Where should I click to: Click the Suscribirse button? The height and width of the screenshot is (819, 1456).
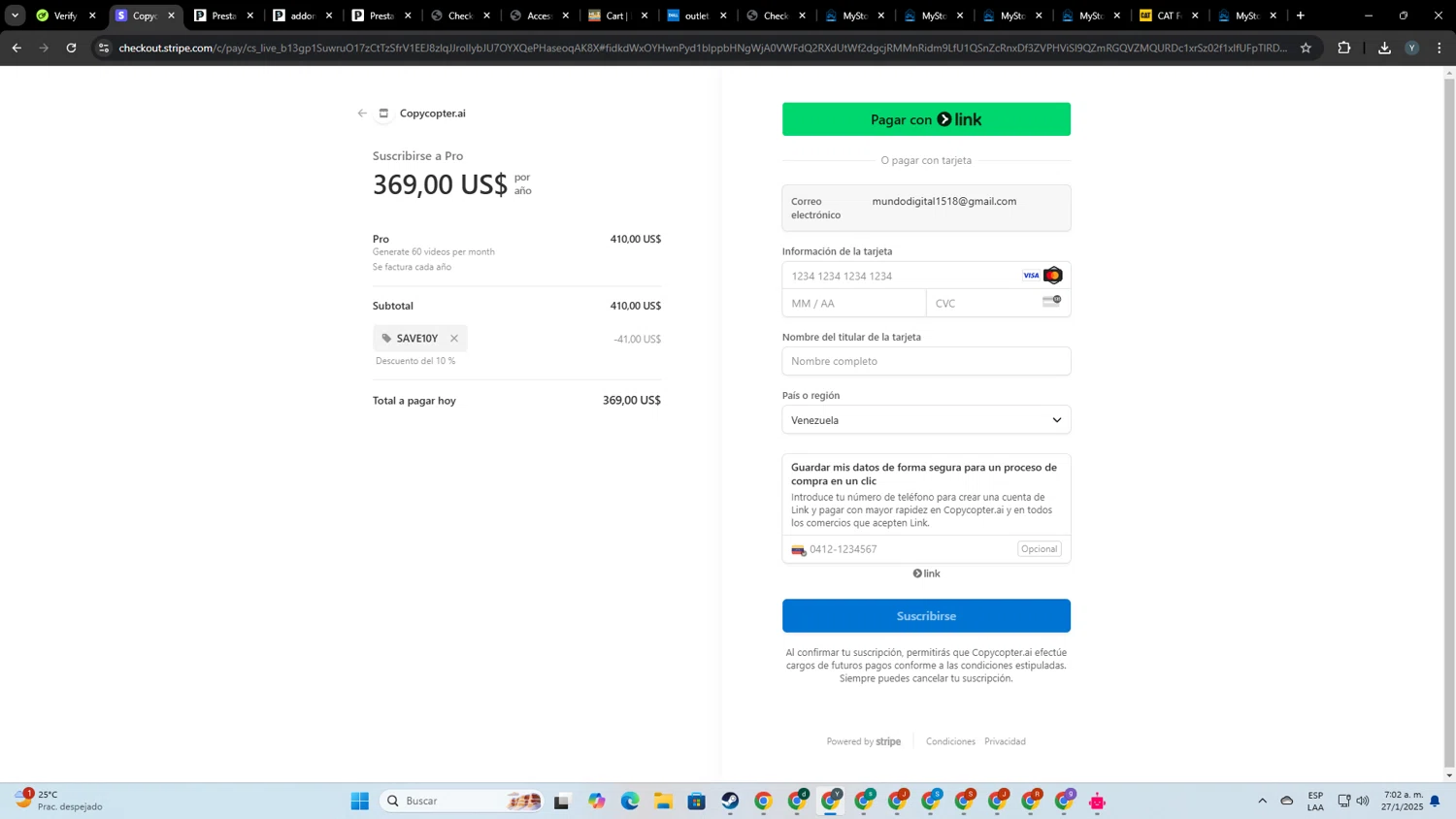pos(926,616)
